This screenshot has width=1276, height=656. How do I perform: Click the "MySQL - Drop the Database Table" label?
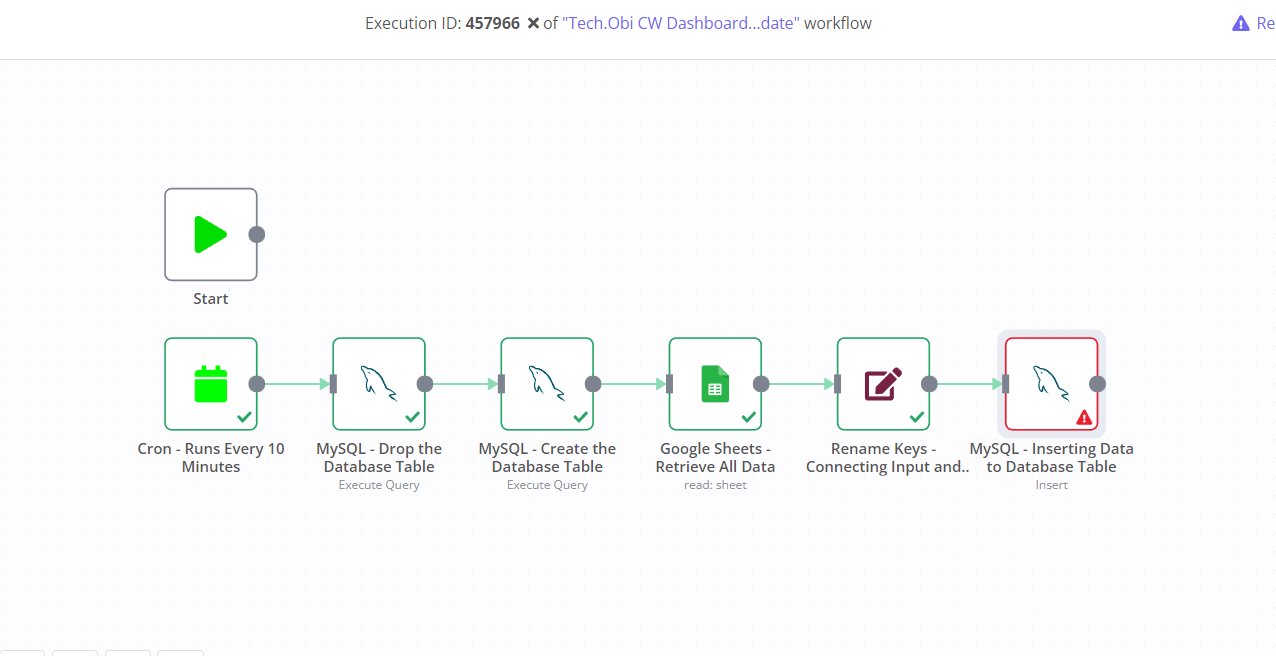(379, 458)
